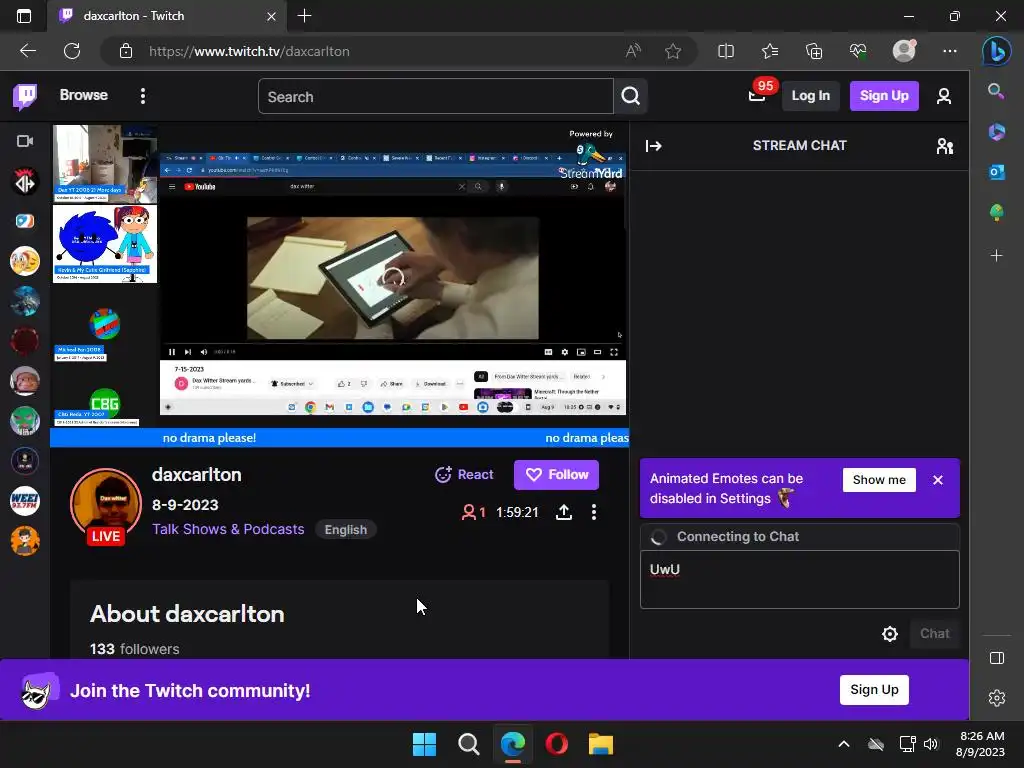
Task: Open tab actions menu
Action: tap(24, 16)
